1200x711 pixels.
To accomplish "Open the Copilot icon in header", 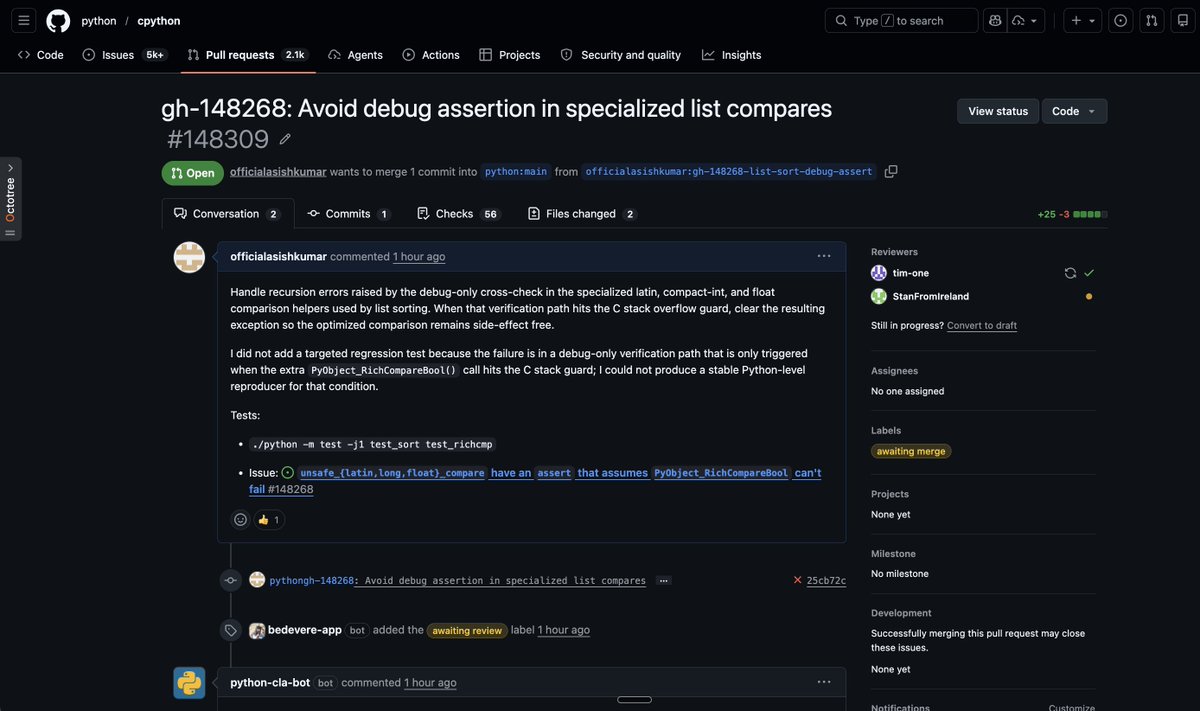I will pos(995,20).
